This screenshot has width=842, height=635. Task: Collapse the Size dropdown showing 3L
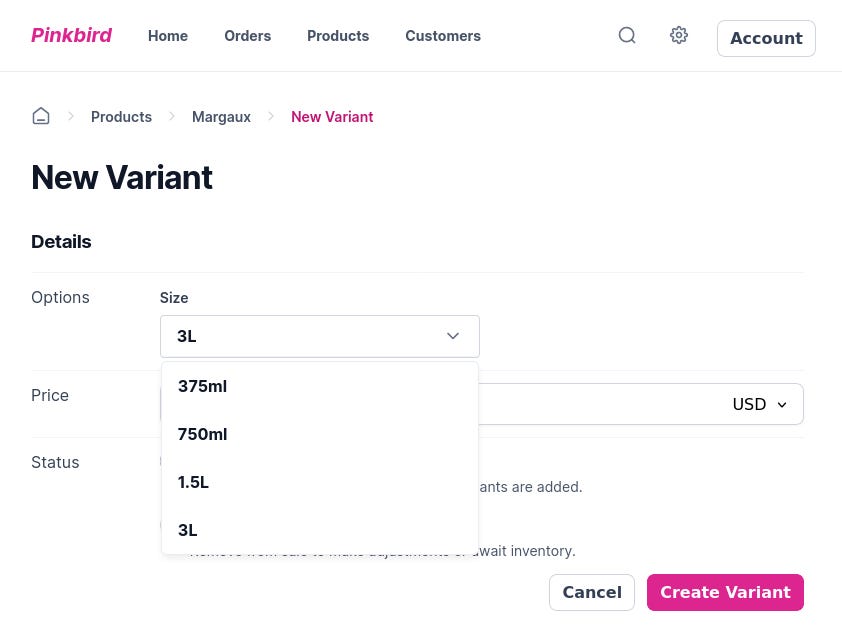pyautogui.click(x=319, y=336)
